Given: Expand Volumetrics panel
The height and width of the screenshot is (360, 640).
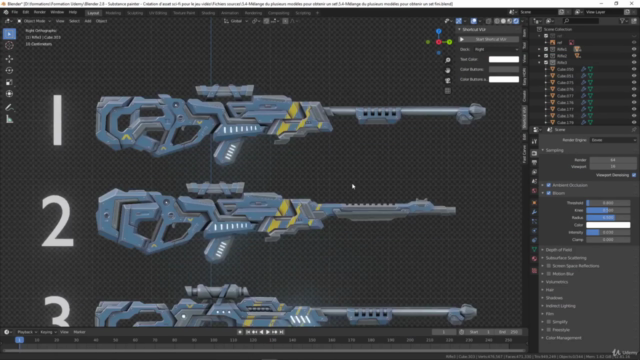Looking at the screenshot, I should pos(556,282).
